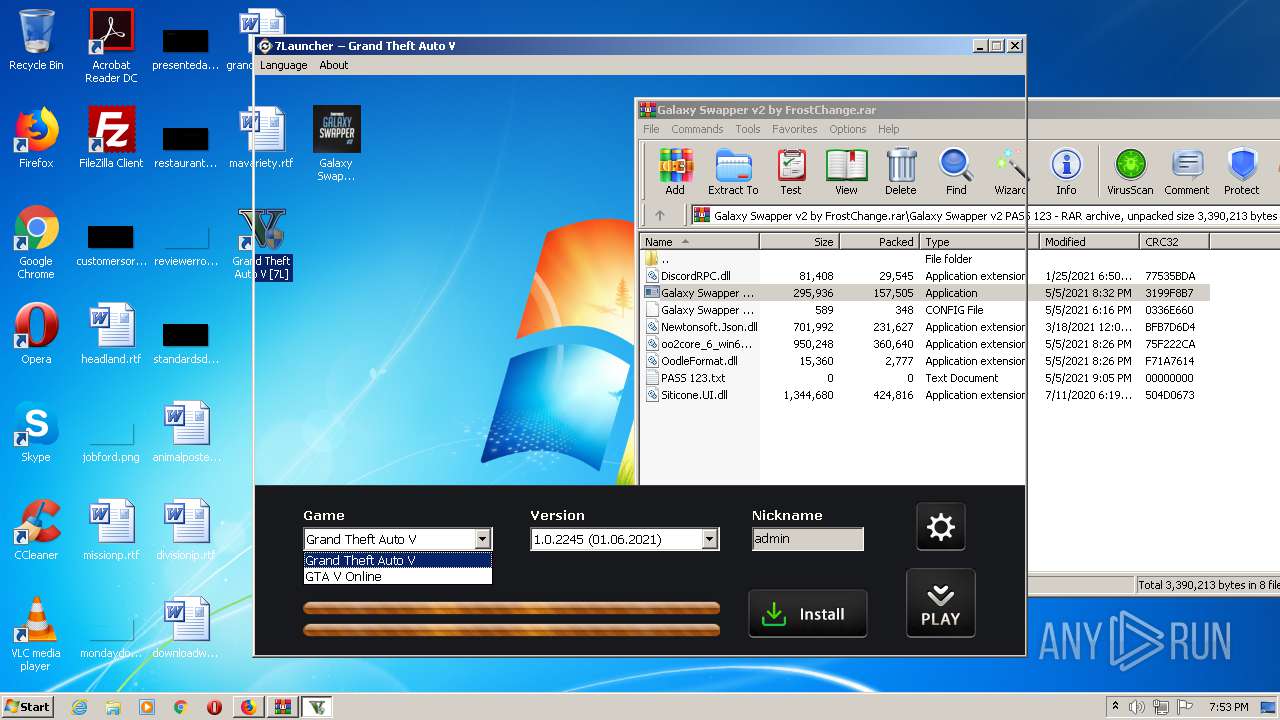Show hidden tray icons arrow
This screenshot has height=720, width=1280.
click(x=1115, y=707)
